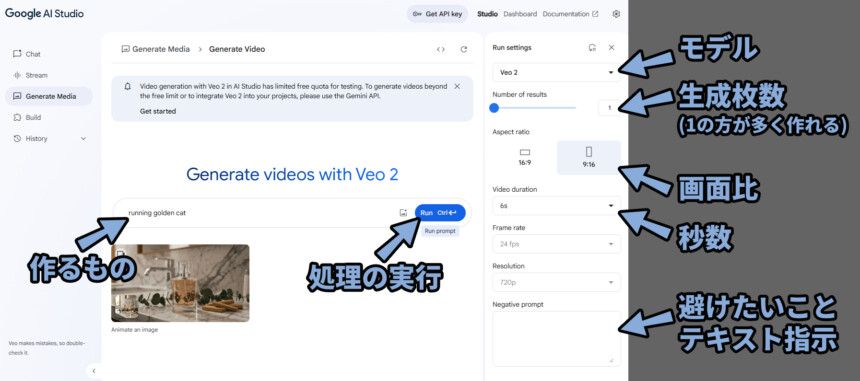This screenshot has width=860, height=381.
Task: Select the 9:16 aspect ratio
Action: coord(589,158)
